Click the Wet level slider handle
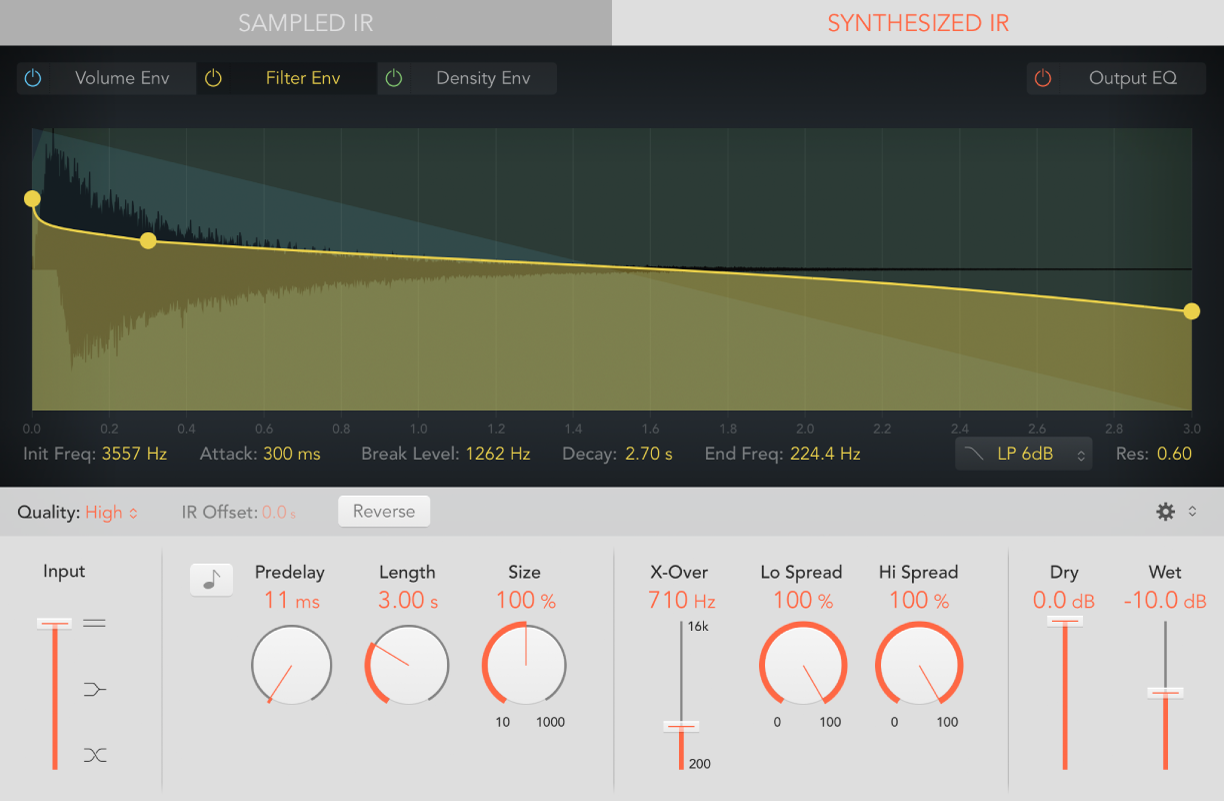This screenshot has height=802, width=1224. click(x=1165, y=692)
